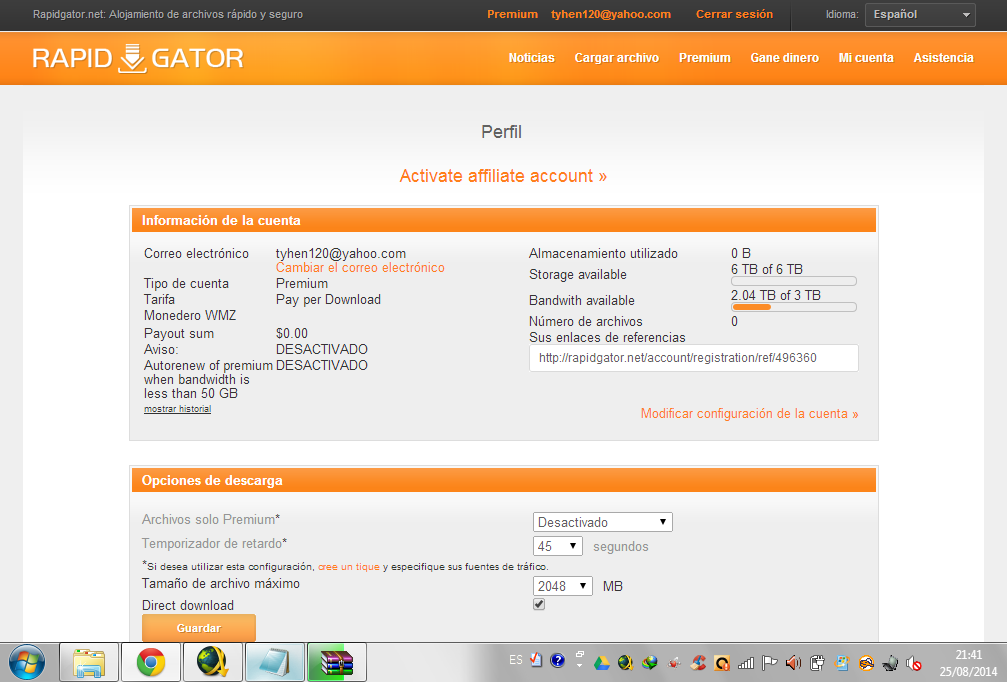Open the notepad application in the taskbar
Screen dimensions: 1007x682
(x=274, y=662)
